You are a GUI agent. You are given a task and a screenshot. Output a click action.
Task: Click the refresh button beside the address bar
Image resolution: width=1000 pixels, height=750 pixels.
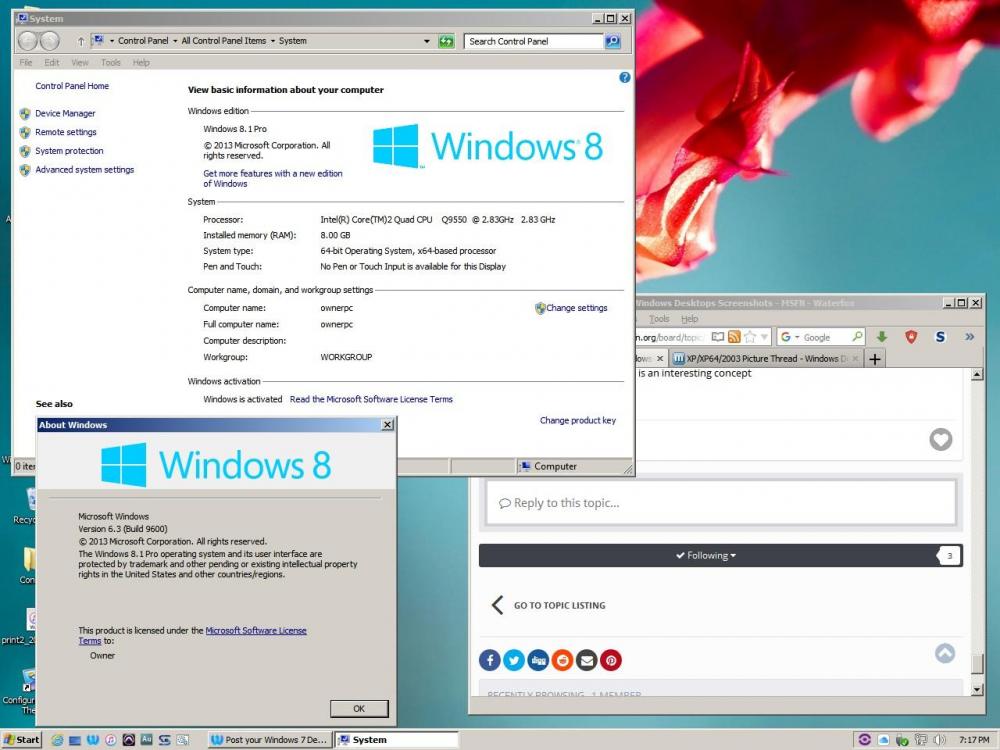click(446, 41)
